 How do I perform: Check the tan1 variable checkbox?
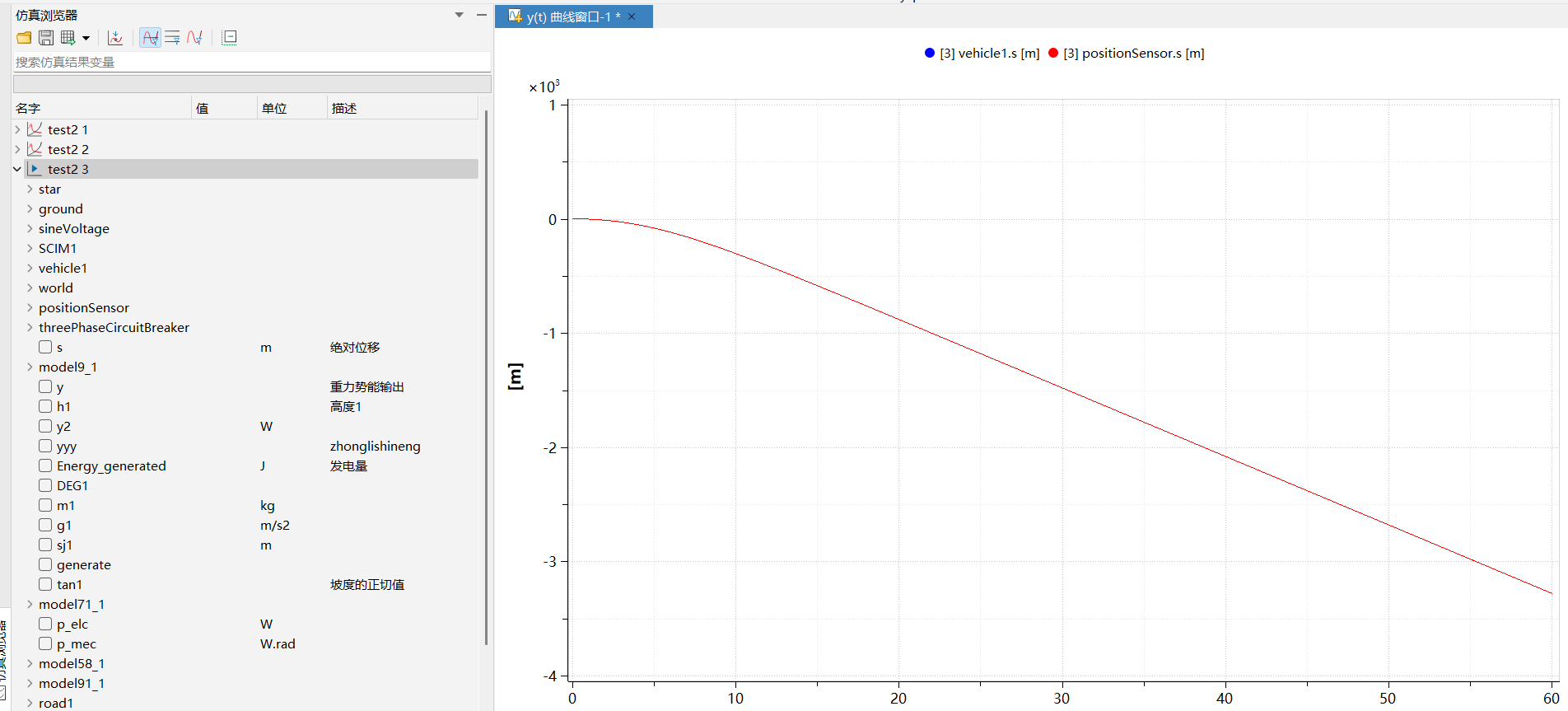(x=45, y=584)
